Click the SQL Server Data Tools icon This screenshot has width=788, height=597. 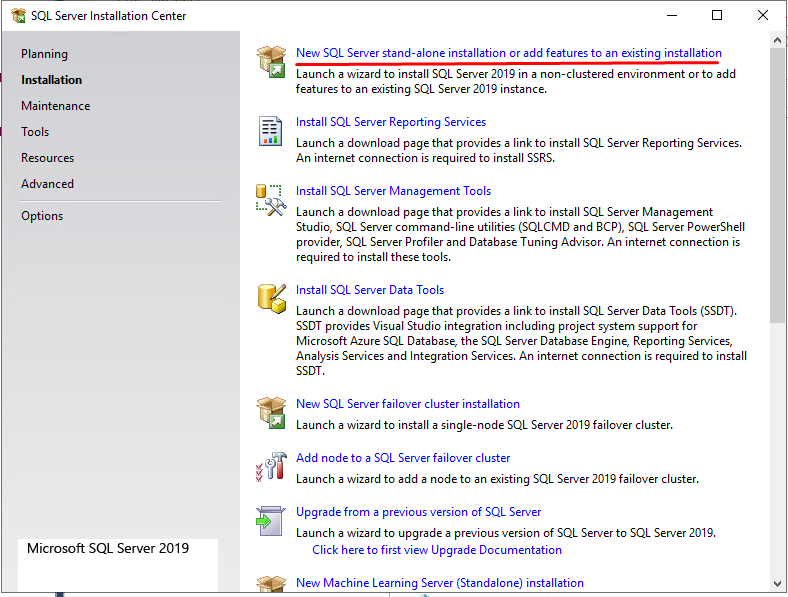click(270, 298)
